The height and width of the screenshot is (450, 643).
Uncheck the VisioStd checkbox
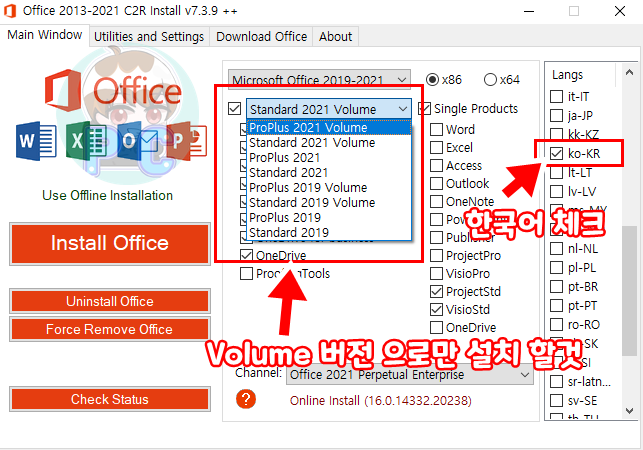click(436, 310)
